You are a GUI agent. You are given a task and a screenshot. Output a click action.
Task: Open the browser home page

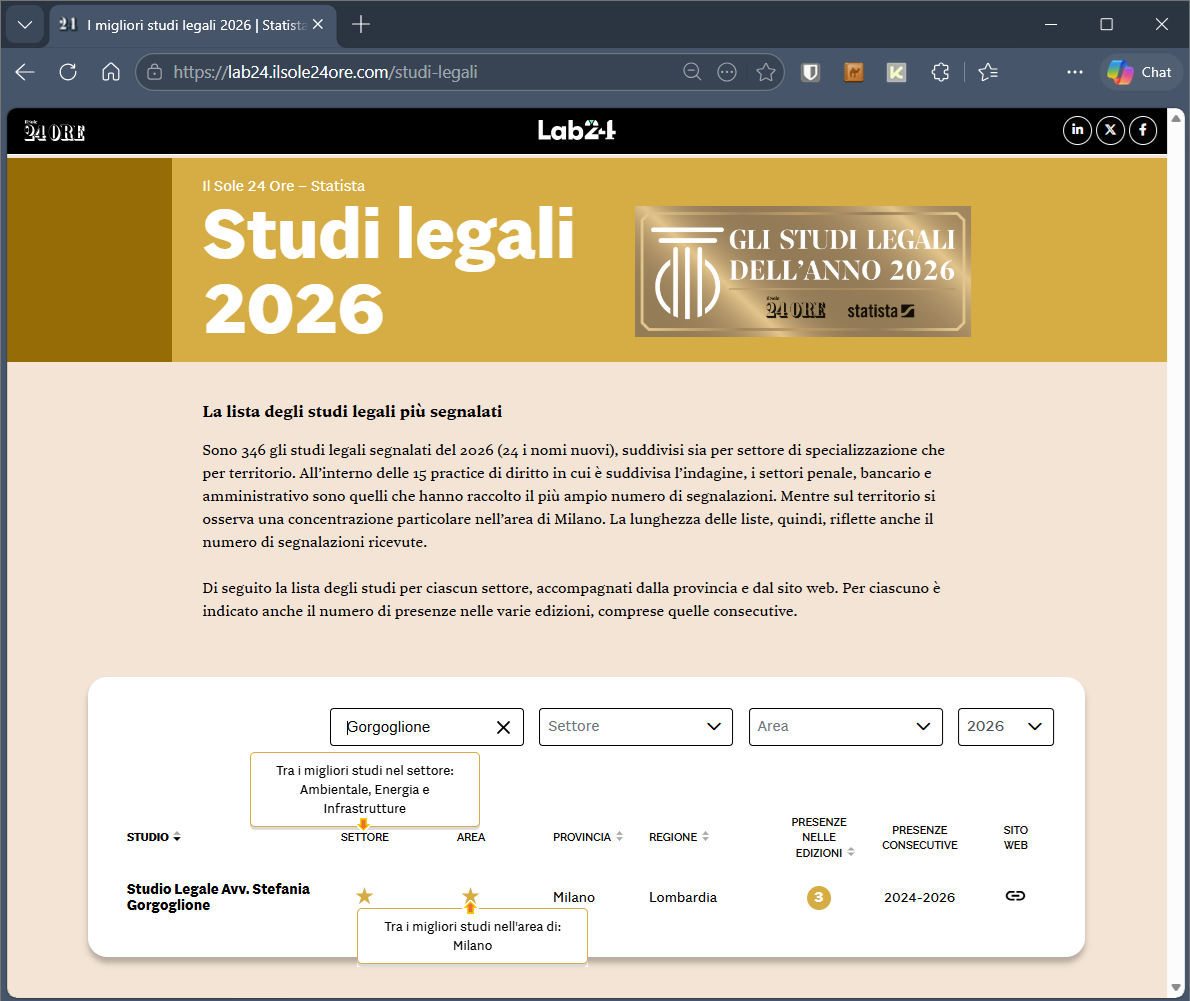point(111,72)
